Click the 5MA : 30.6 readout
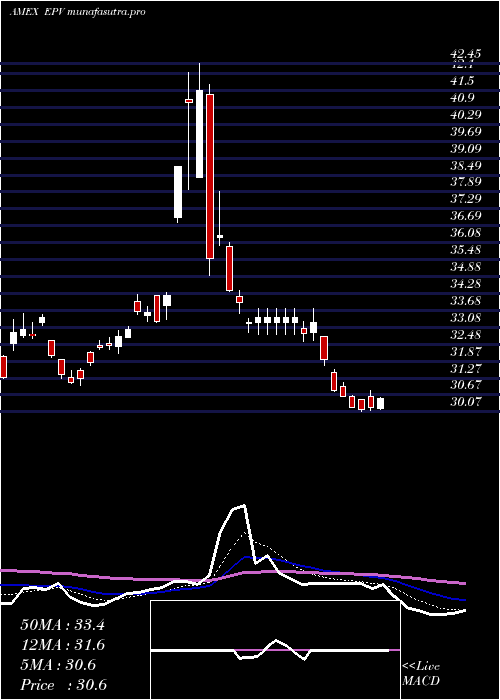Screen dimensions: 500x700 (58, 665)
